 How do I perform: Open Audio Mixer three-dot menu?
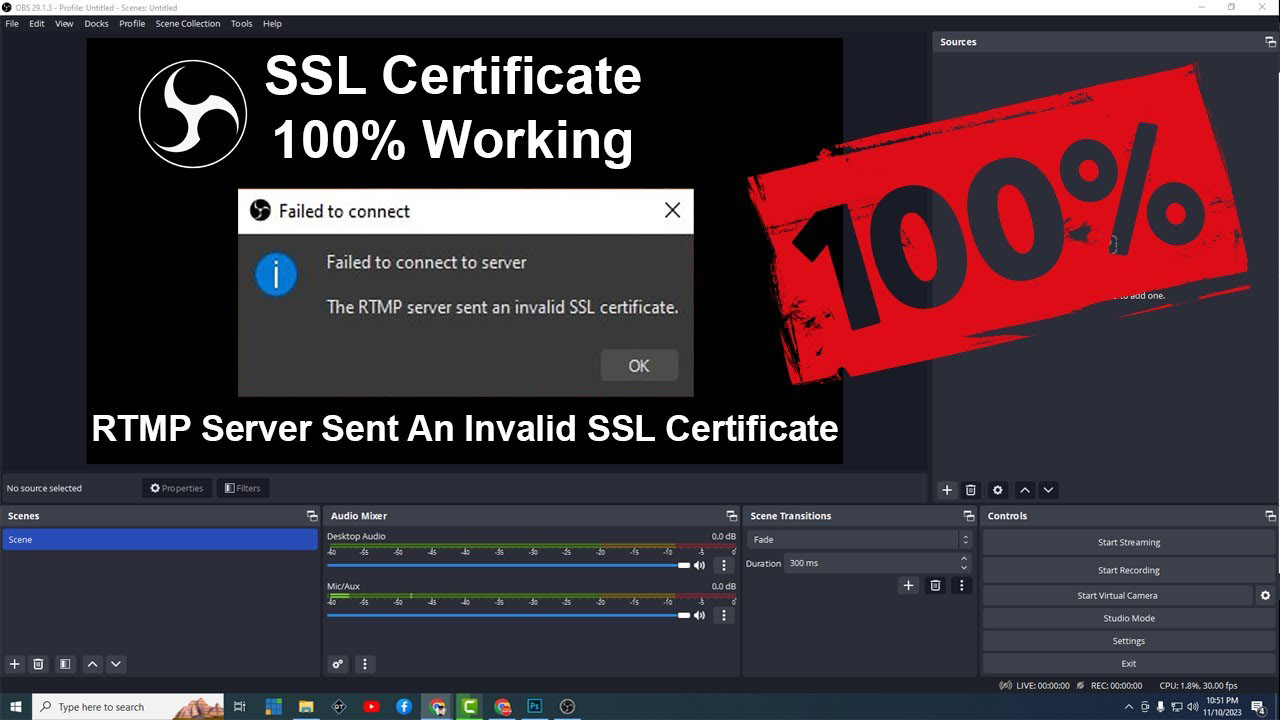pos(365,664)
